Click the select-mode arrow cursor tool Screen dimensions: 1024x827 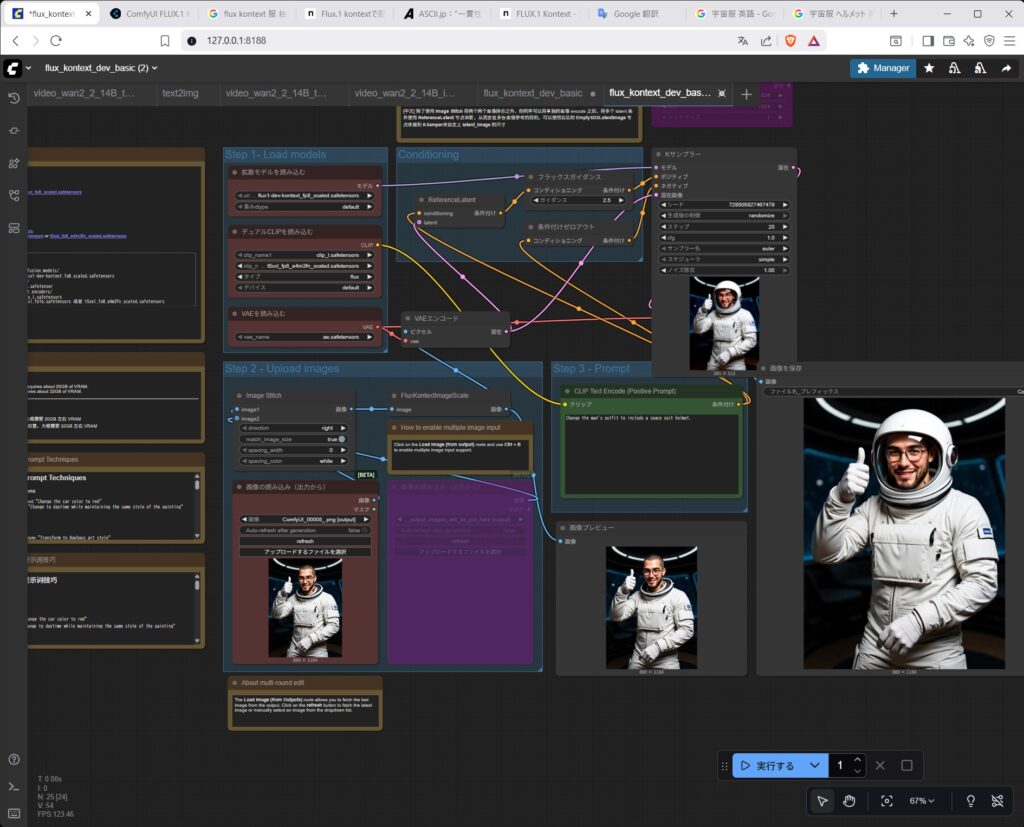tap(822, 801)
